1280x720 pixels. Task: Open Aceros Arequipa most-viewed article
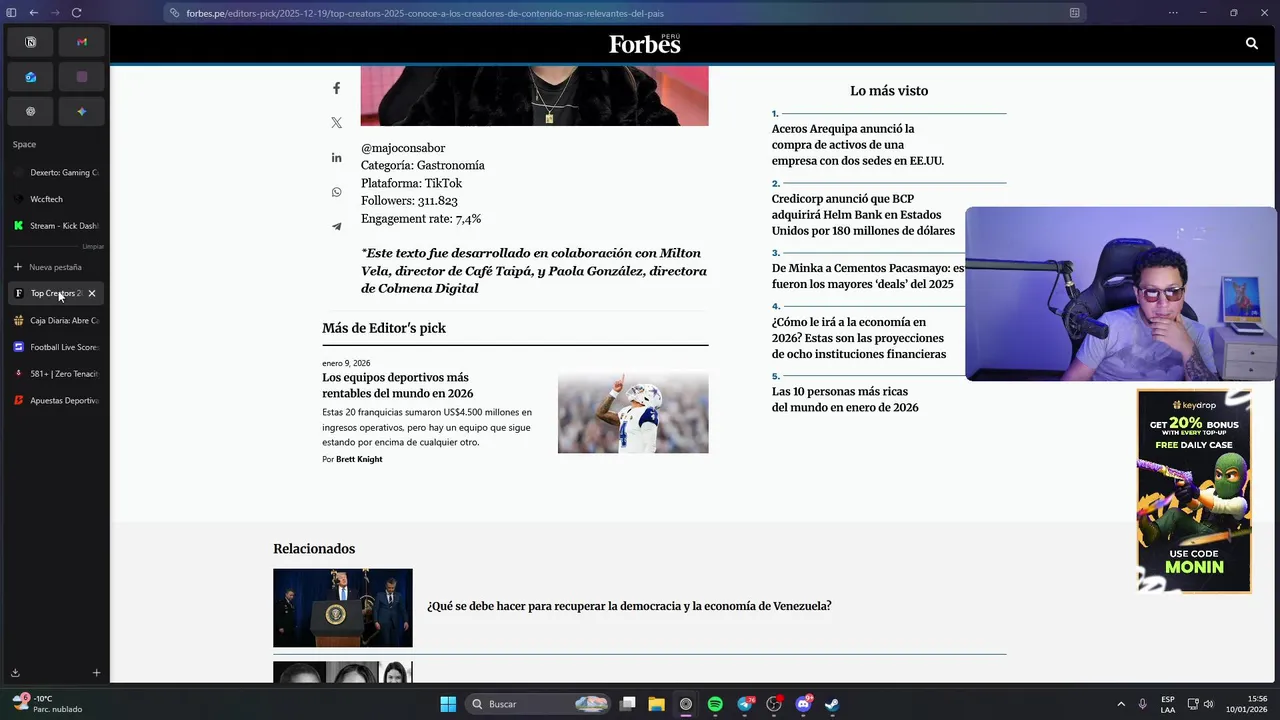857,145
